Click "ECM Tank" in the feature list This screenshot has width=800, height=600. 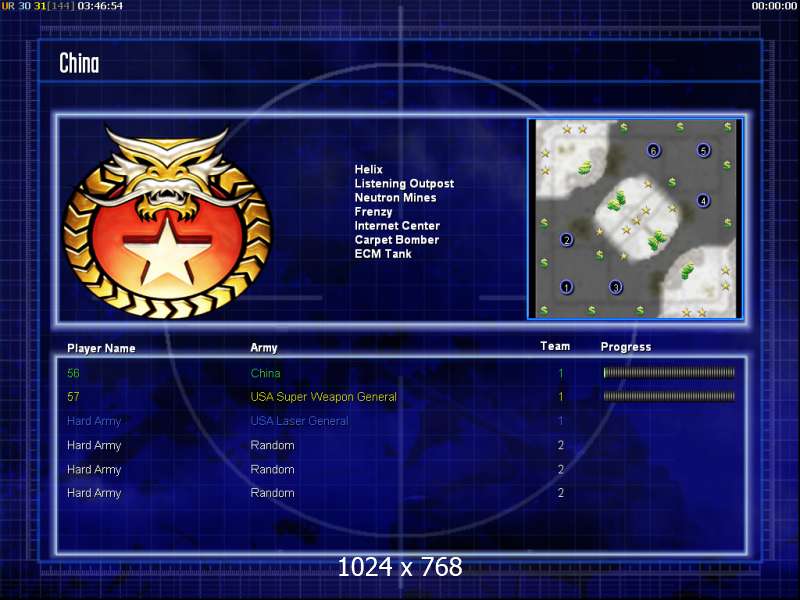[383, 254]
